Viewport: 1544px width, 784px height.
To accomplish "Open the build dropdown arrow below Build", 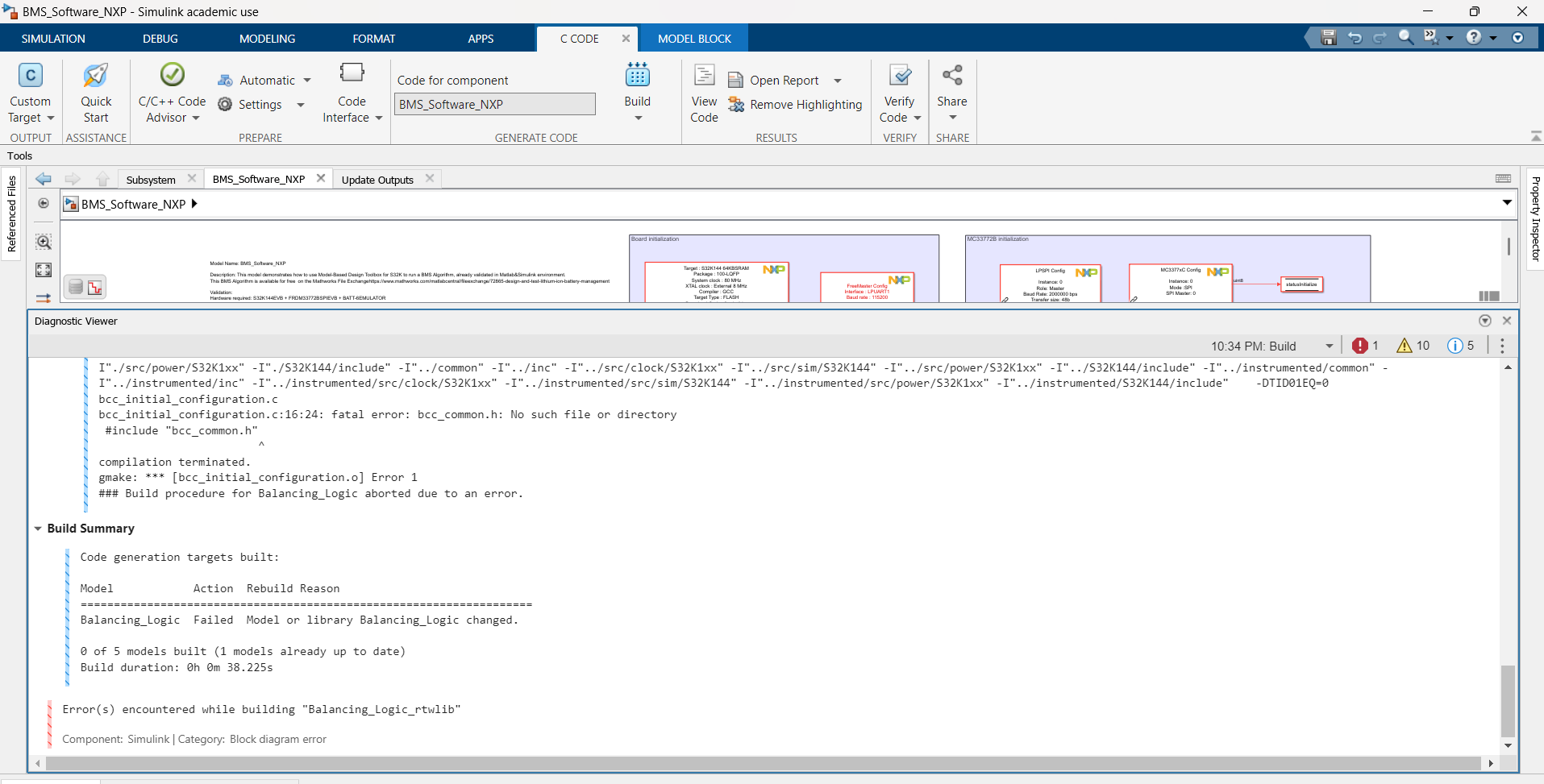I will click(638, 118).
